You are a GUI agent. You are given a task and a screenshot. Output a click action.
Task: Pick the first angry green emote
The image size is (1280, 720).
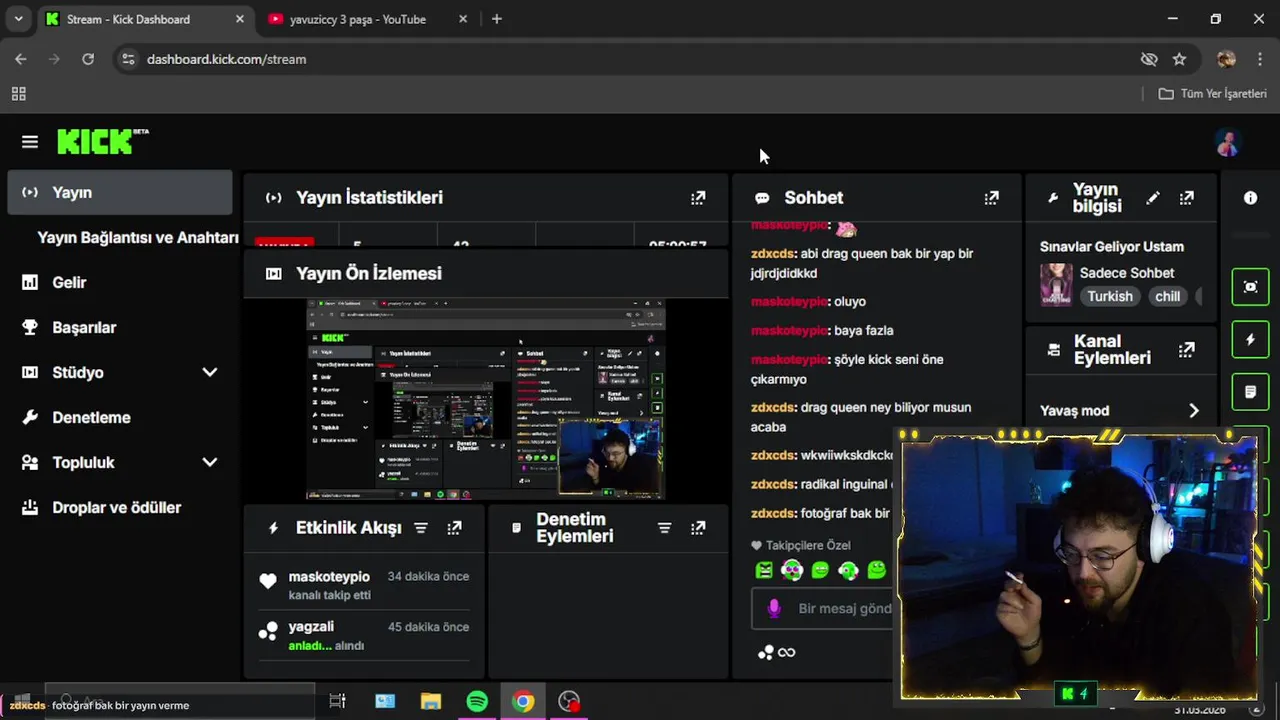(764, 570)
